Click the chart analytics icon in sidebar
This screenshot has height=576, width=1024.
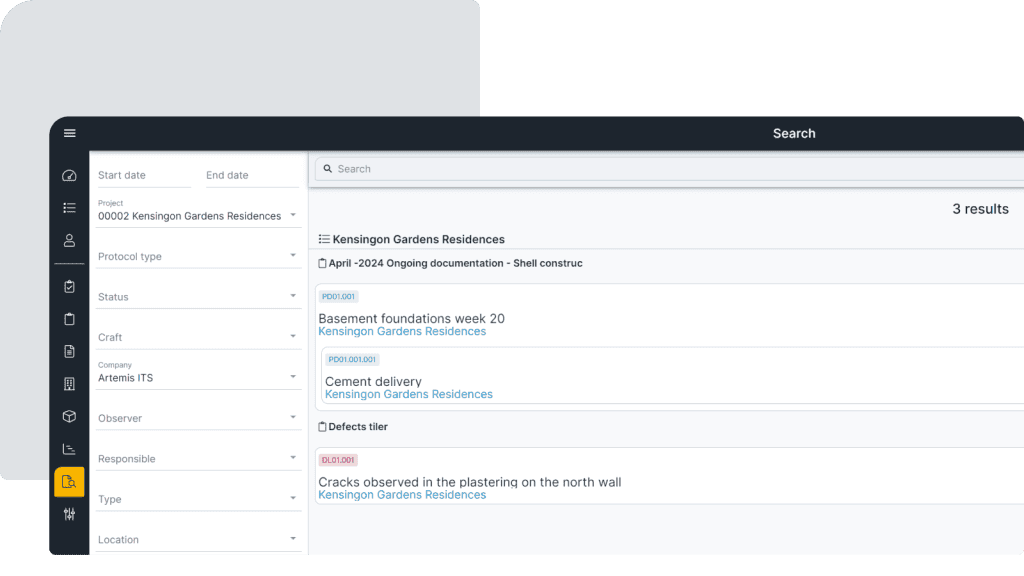pos(68,448)
